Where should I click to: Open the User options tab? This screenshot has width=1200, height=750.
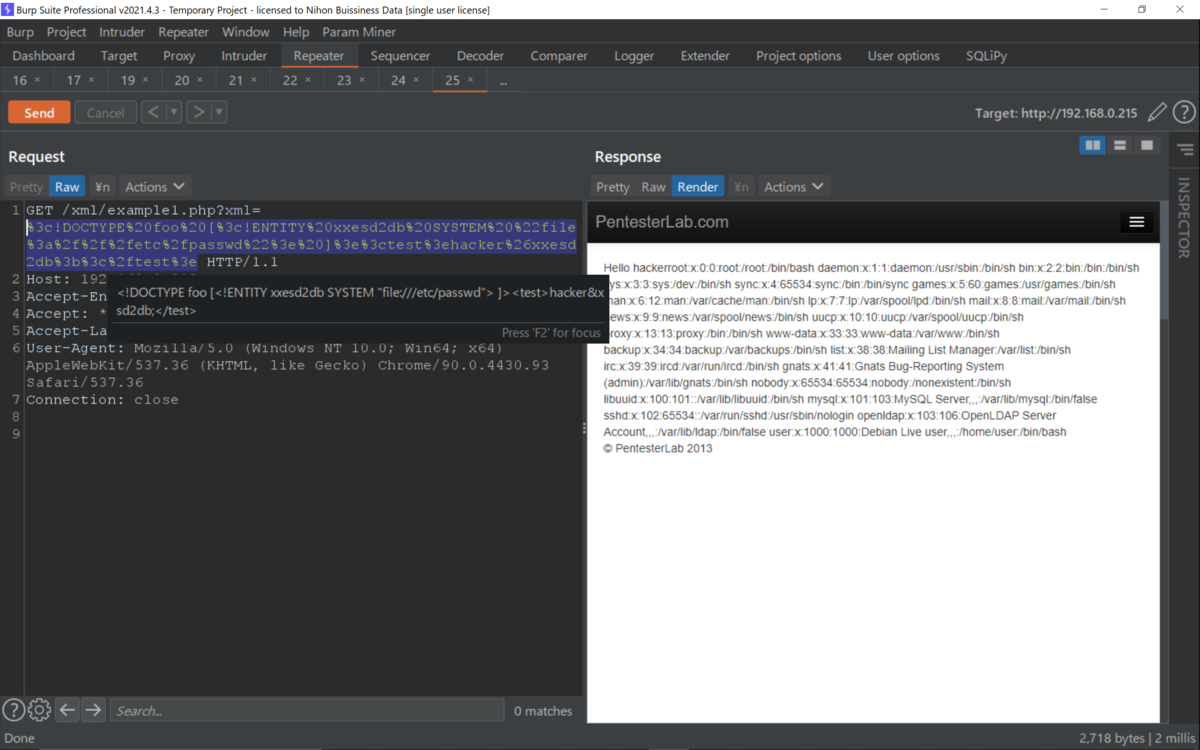point(903,56)
